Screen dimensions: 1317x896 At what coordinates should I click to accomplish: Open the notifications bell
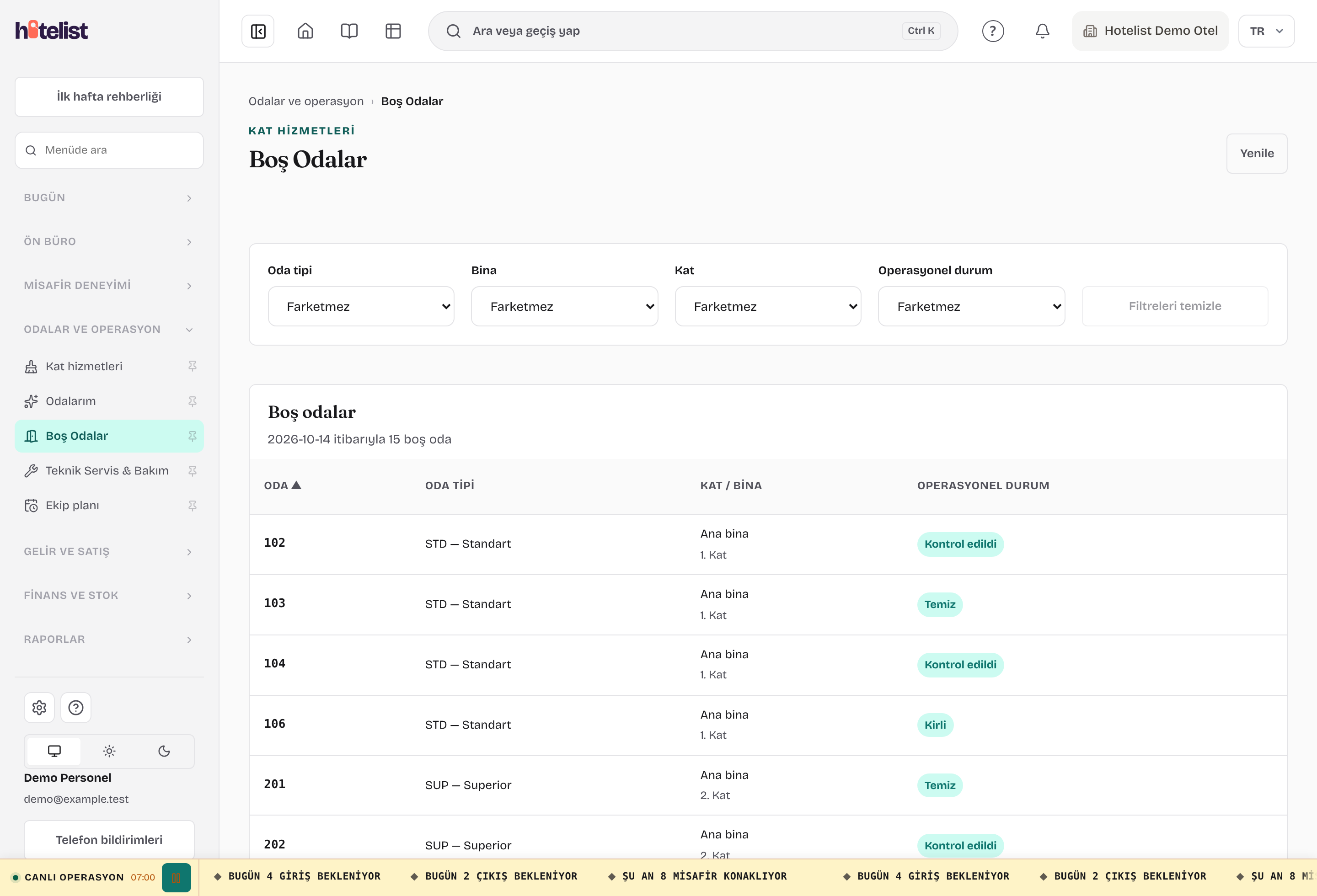click(1042, 31)
